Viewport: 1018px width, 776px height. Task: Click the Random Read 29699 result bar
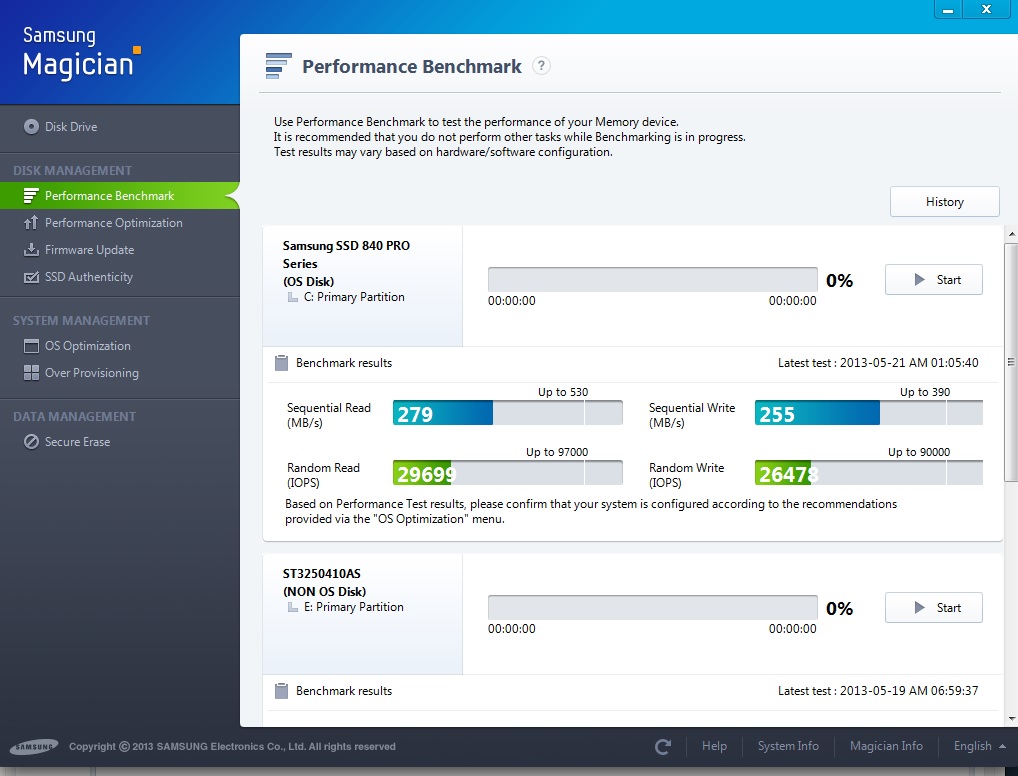[x=508, y=473]
